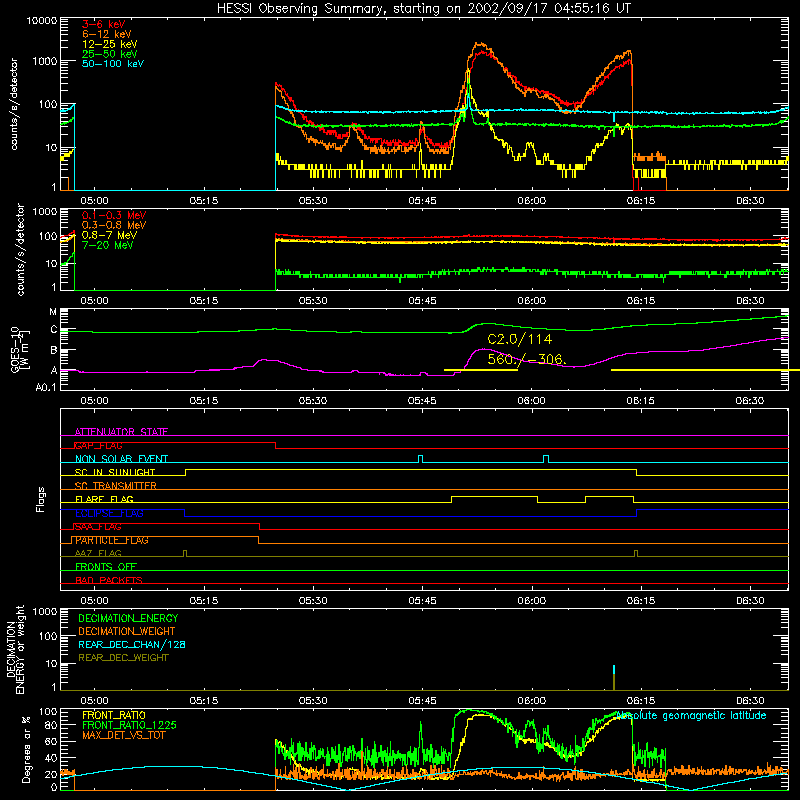This screenshot has height=800, width=800.
Task: Click the decimation spike near 06:11
Action: [614, 678]
